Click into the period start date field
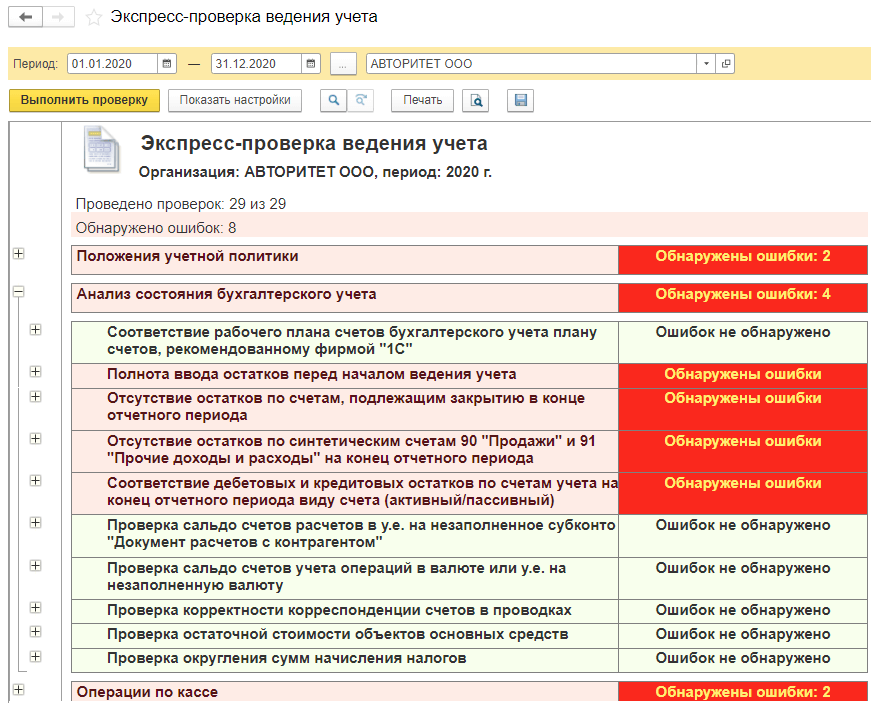This screenshot has width=871, height=703. click(112, 64)
